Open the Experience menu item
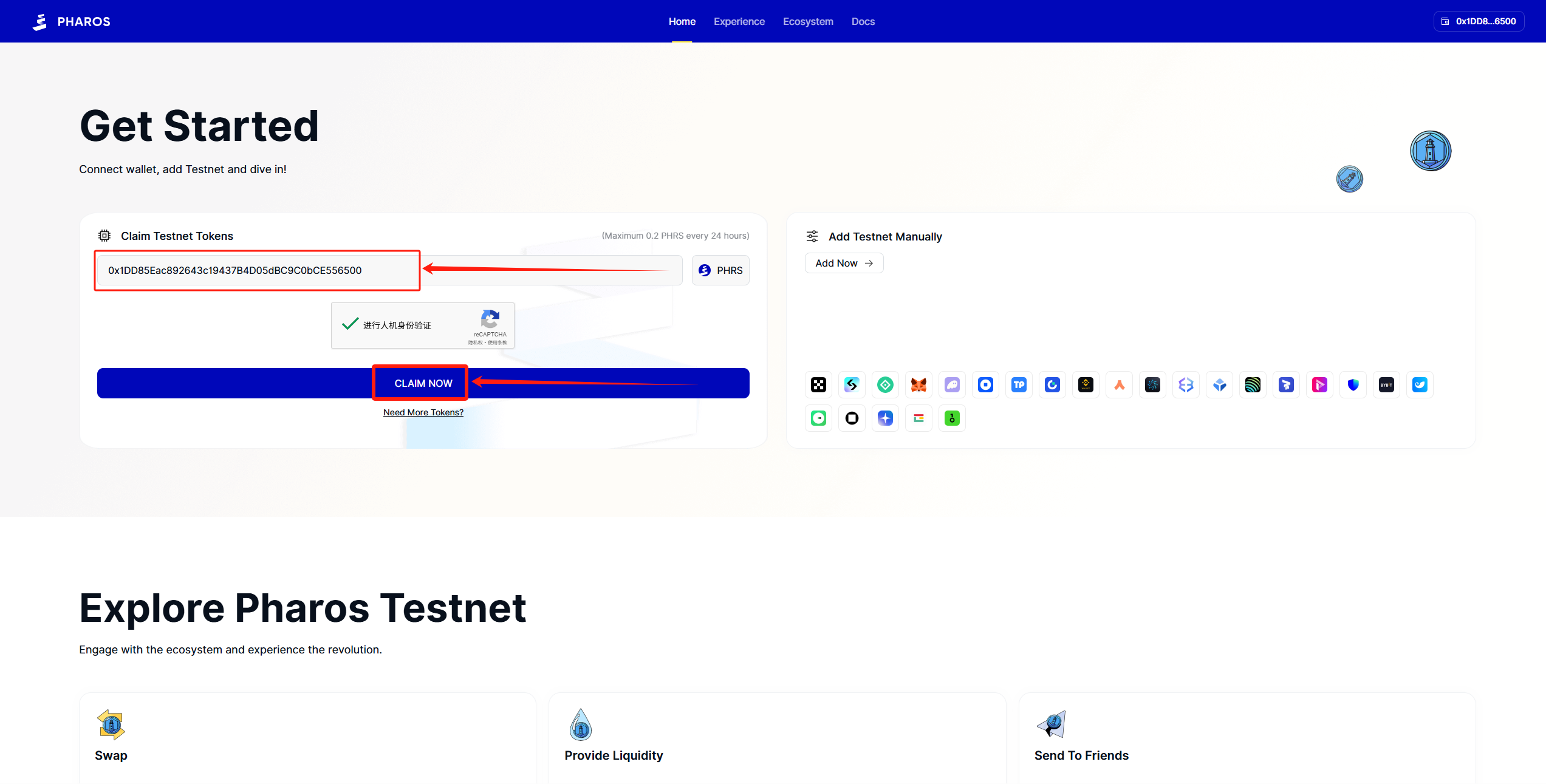 pyautogui.click(x=739, y=21)
